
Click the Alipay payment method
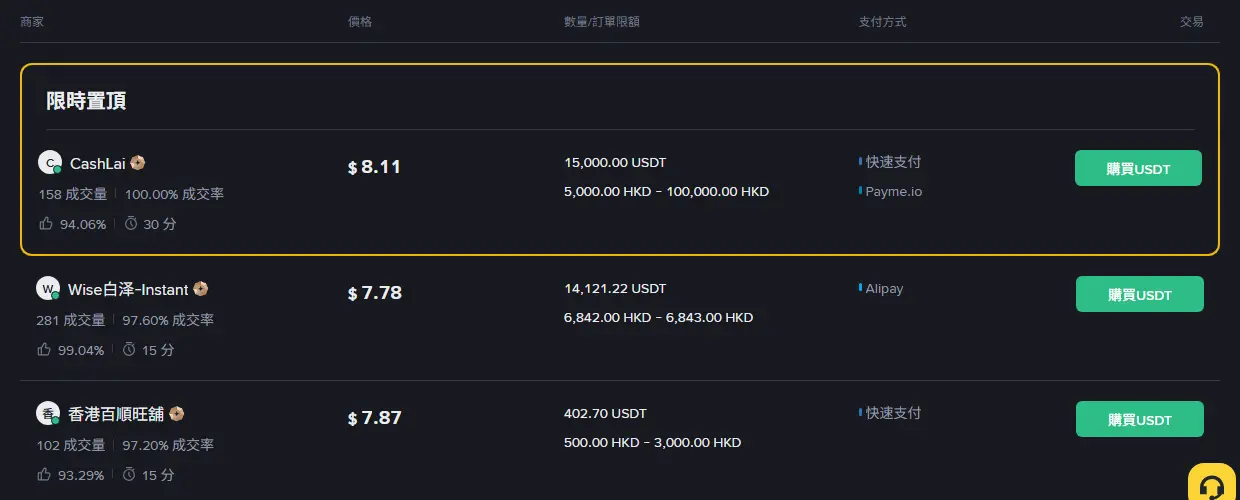[884, 289]
